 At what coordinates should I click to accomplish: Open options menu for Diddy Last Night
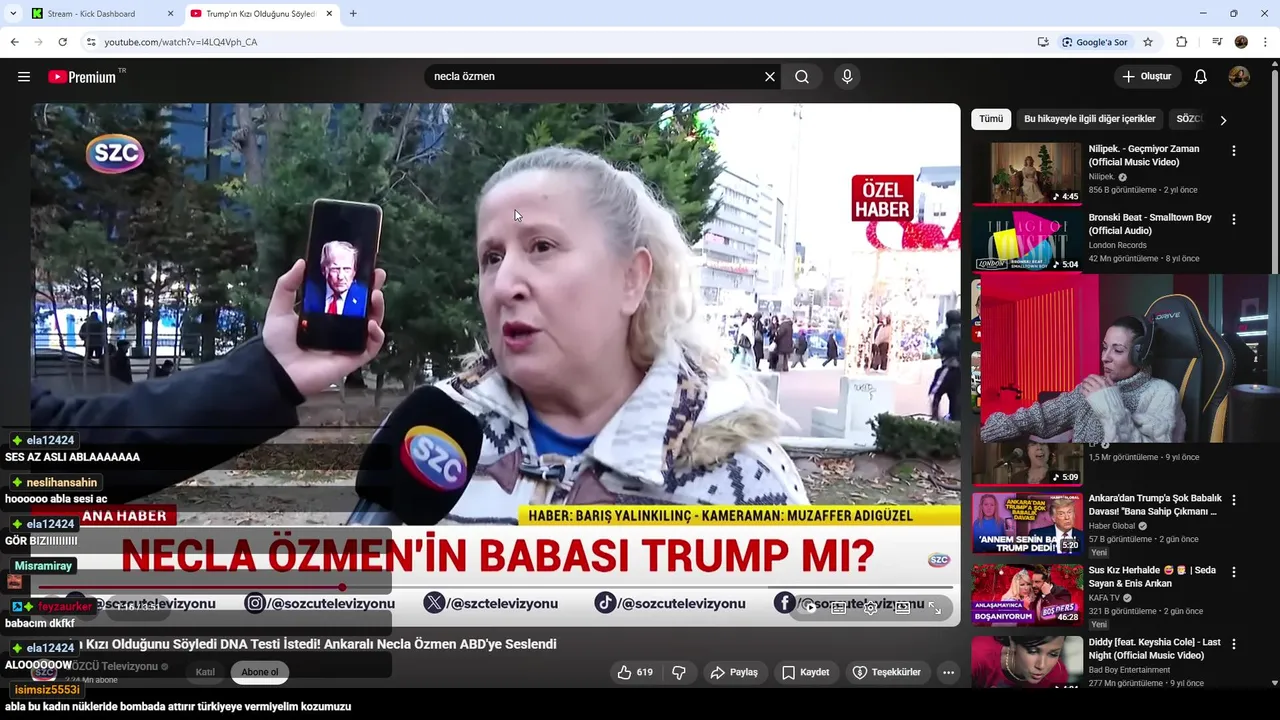(x=1233, y=643)
